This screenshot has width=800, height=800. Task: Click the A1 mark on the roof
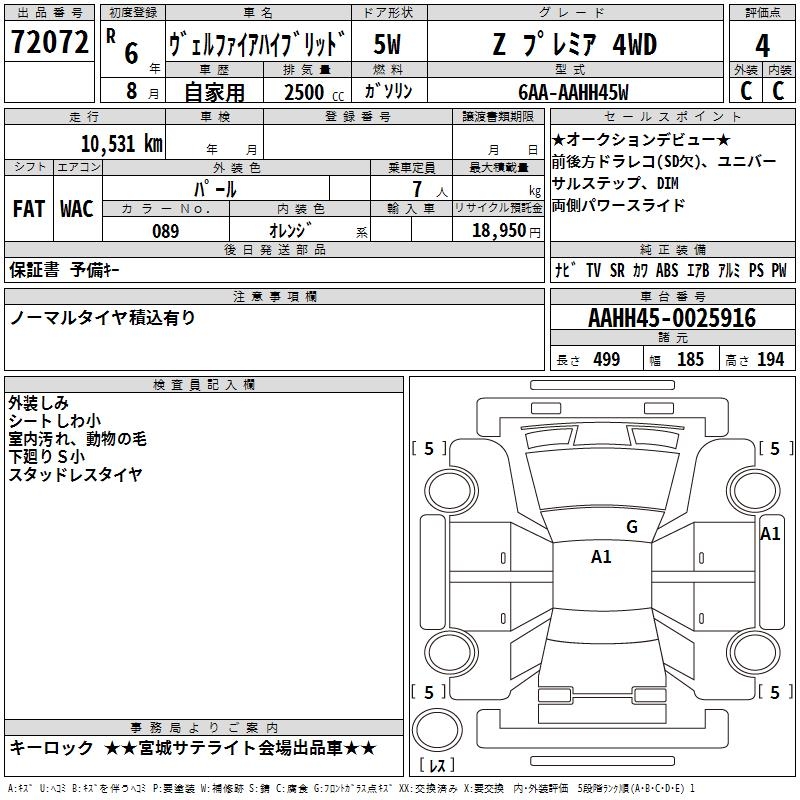[601, 557]
